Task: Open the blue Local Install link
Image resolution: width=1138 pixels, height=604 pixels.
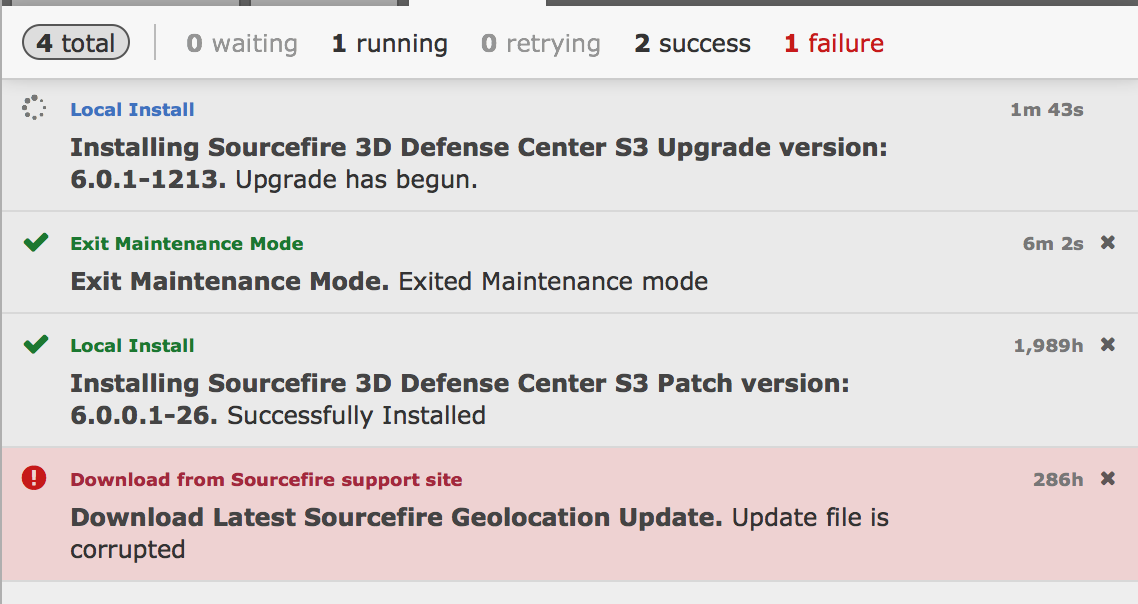Action: click(x=132, y=110)
